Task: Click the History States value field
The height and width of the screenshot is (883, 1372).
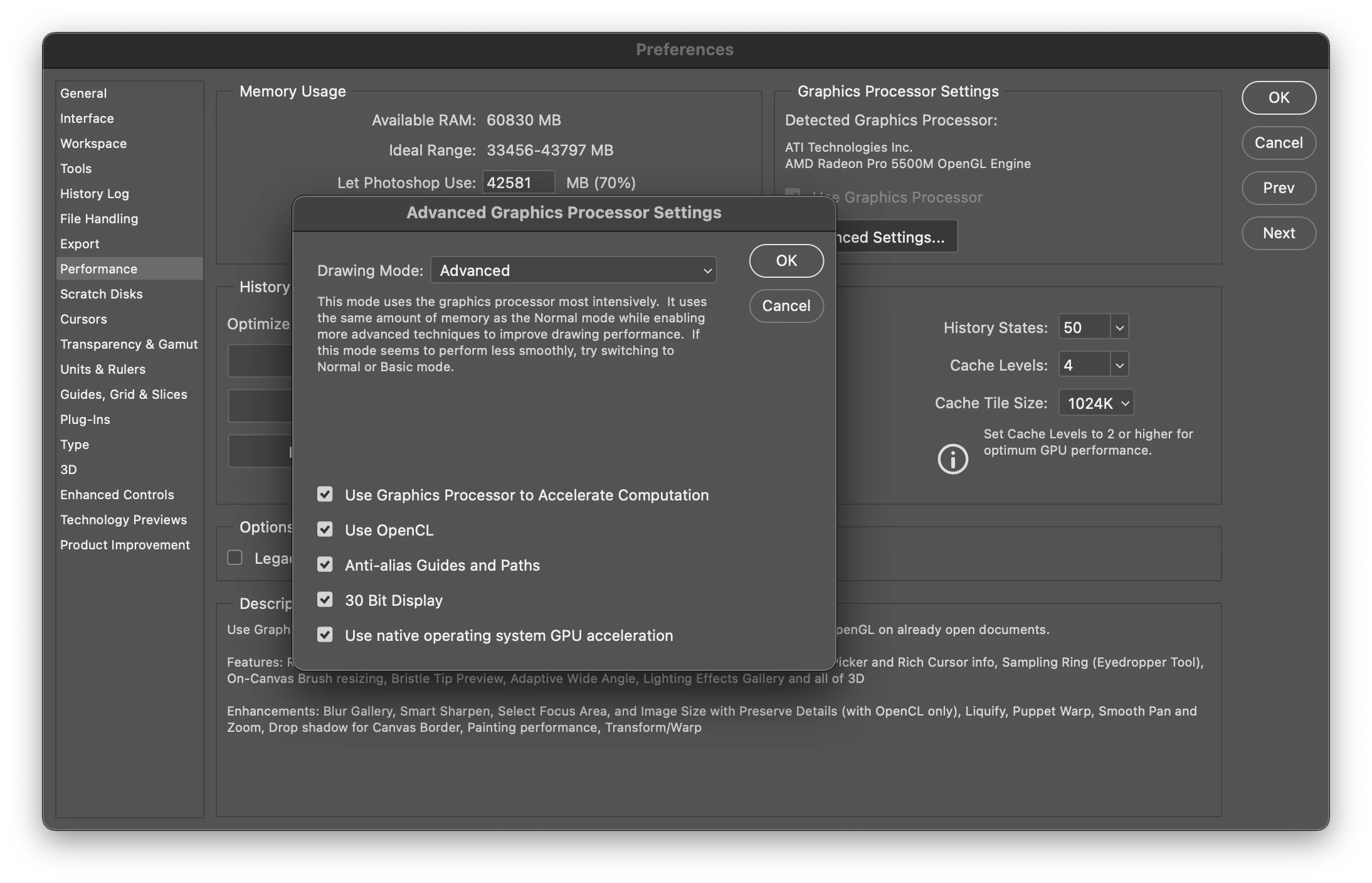Action: (x=1084, y=327)
